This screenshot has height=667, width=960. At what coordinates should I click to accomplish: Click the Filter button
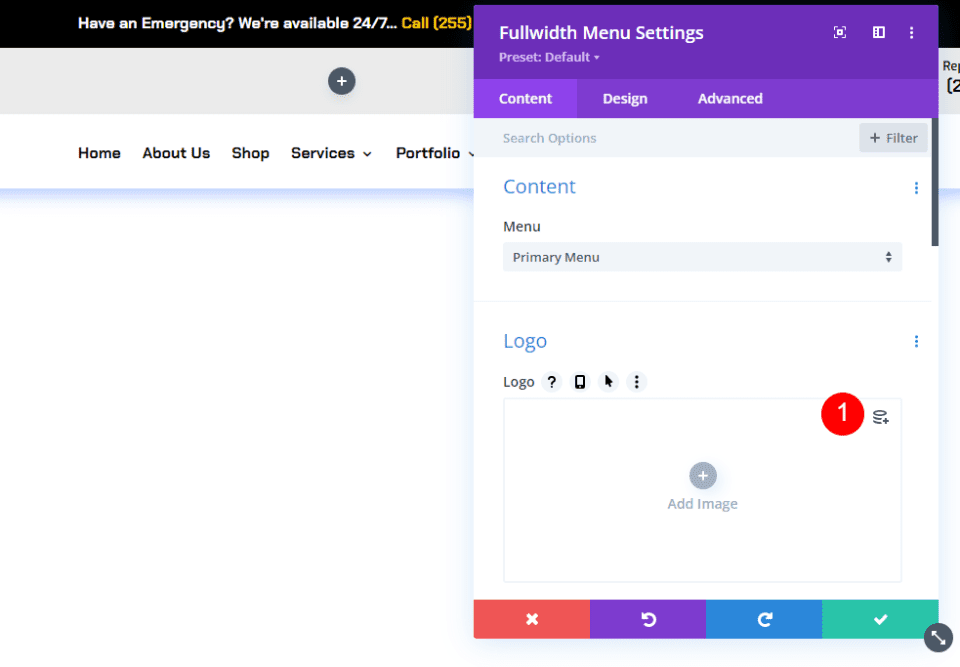893,138
